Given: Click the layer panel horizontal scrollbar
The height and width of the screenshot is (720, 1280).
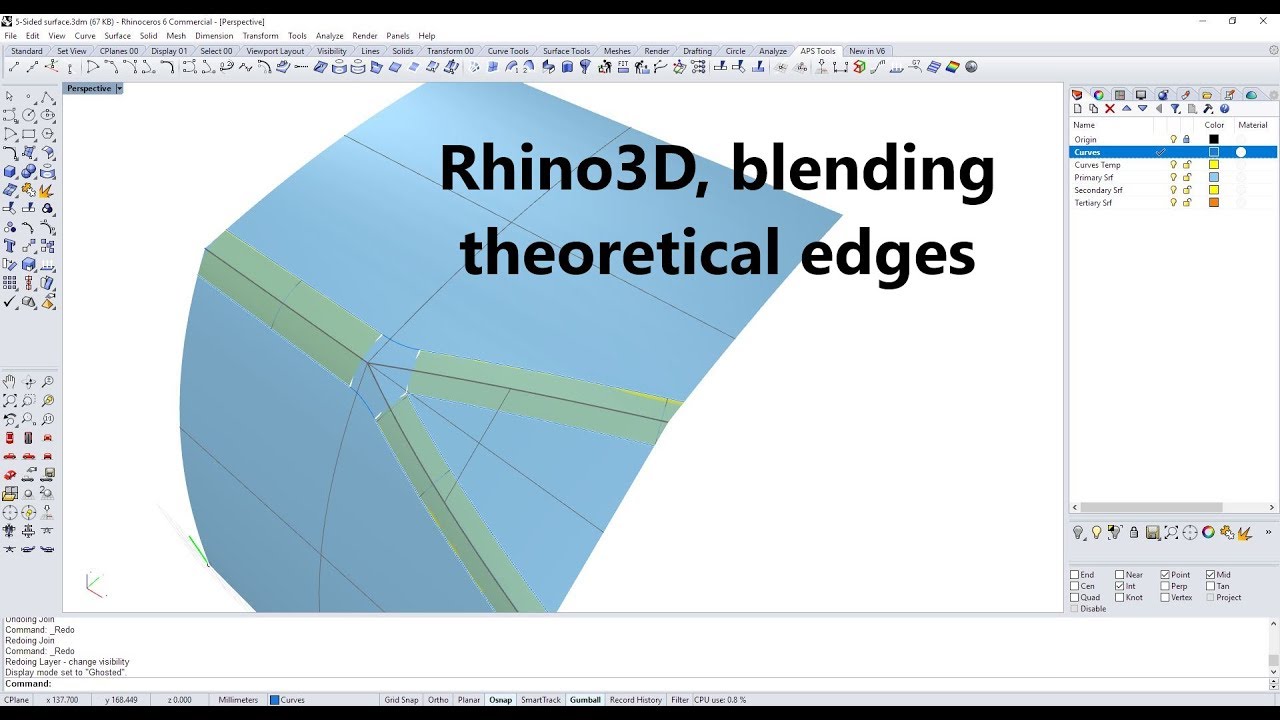Looking at the screenshot, I should (x=1151, y=507).
